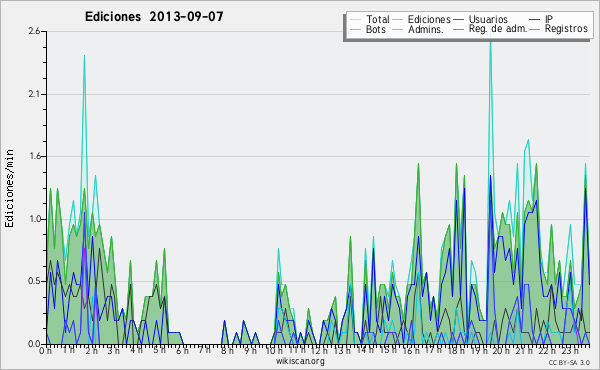
Task: Click the 0.5 y-axis value
Action: click(34, 281)
